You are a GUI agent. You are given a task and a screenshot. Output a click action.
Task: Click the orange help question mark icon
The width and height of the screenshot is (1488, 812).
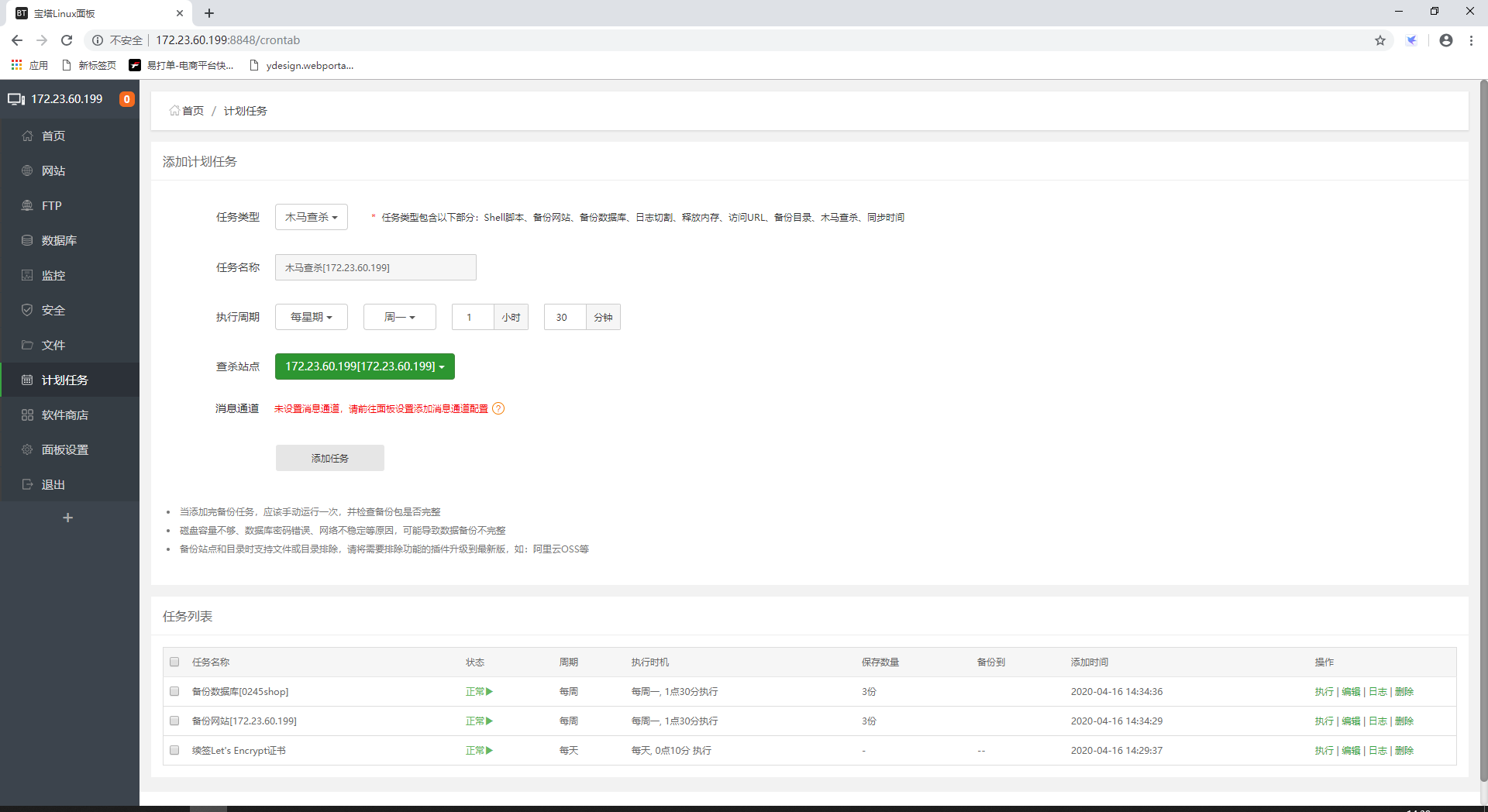498,408
